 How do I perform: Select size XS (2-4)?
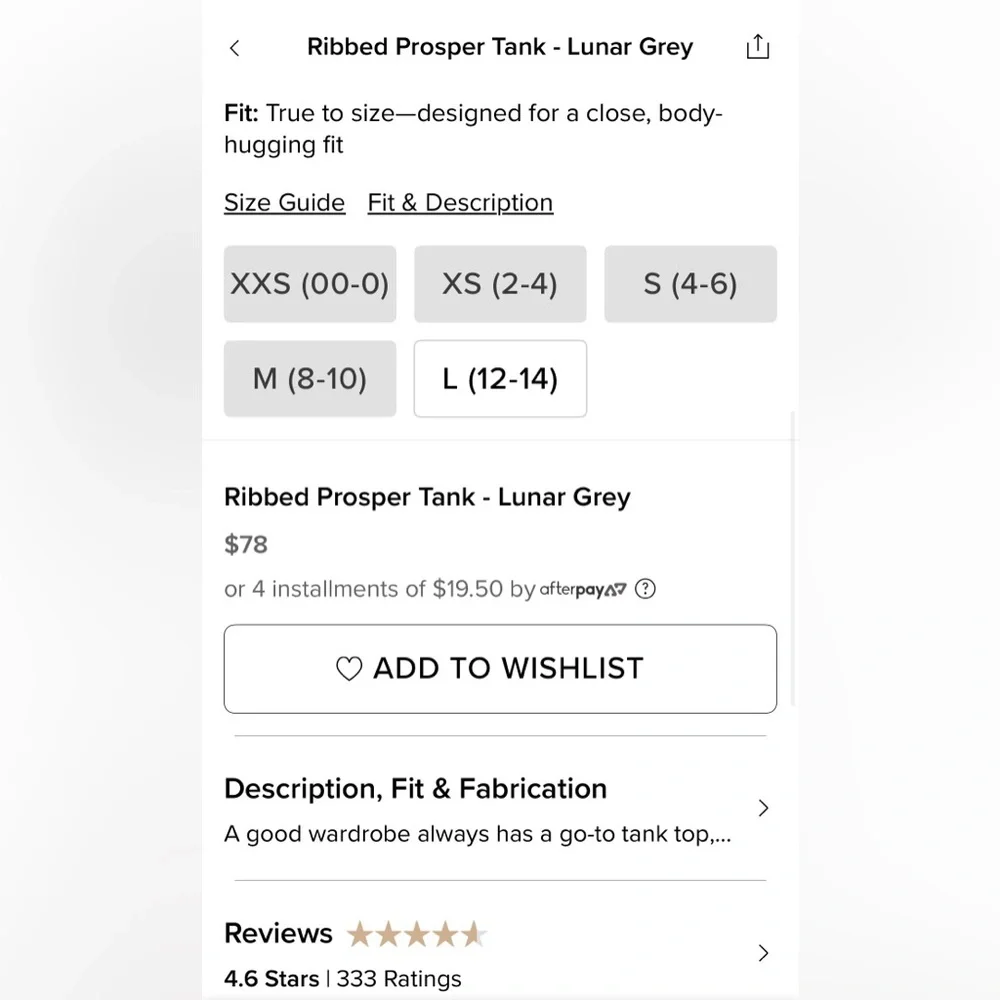(x=500, y=284)
